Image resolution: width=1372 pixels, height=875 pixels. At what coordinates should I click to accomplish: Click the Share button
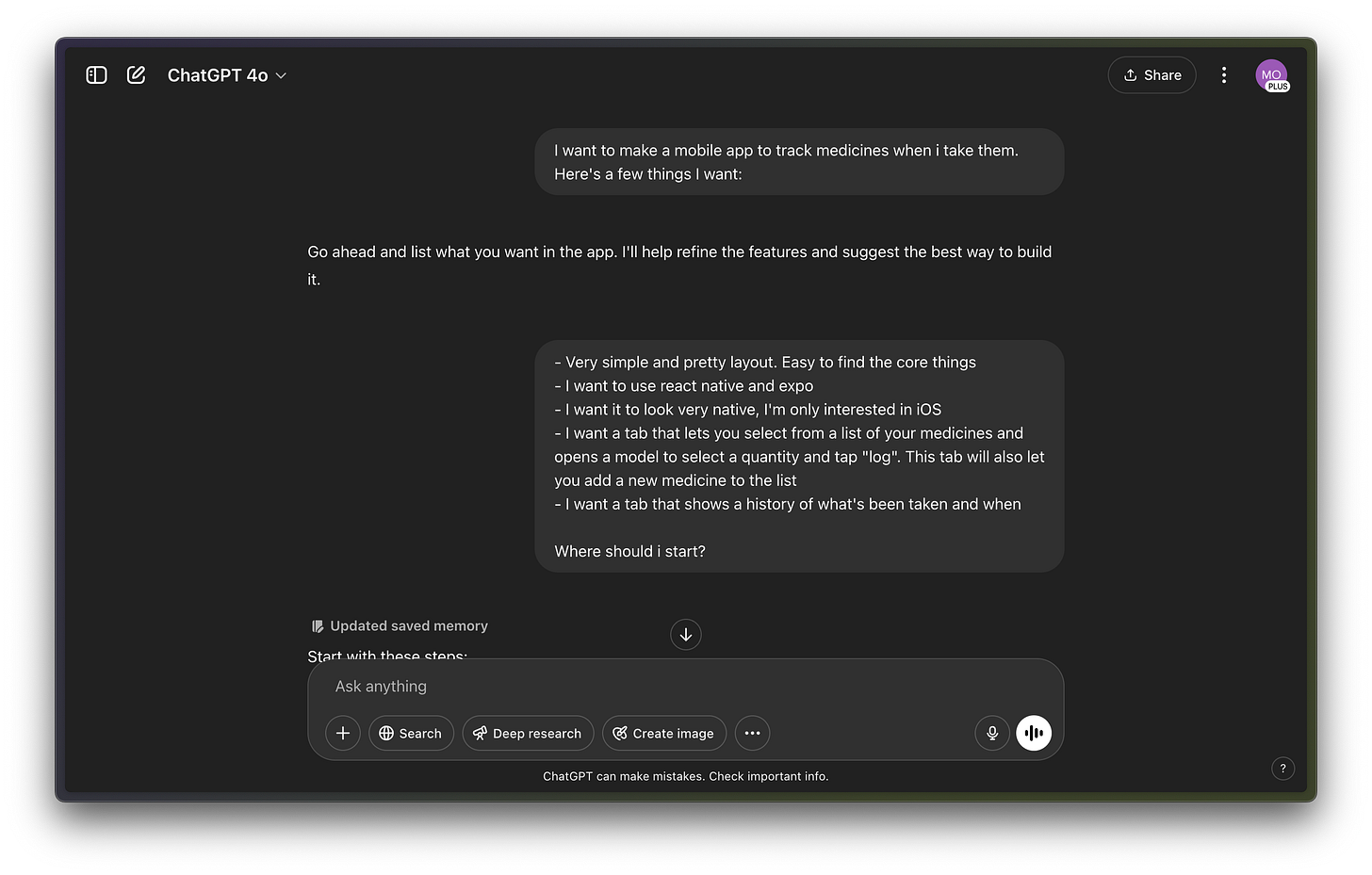pyautogui.click(x=1151, y=75)
